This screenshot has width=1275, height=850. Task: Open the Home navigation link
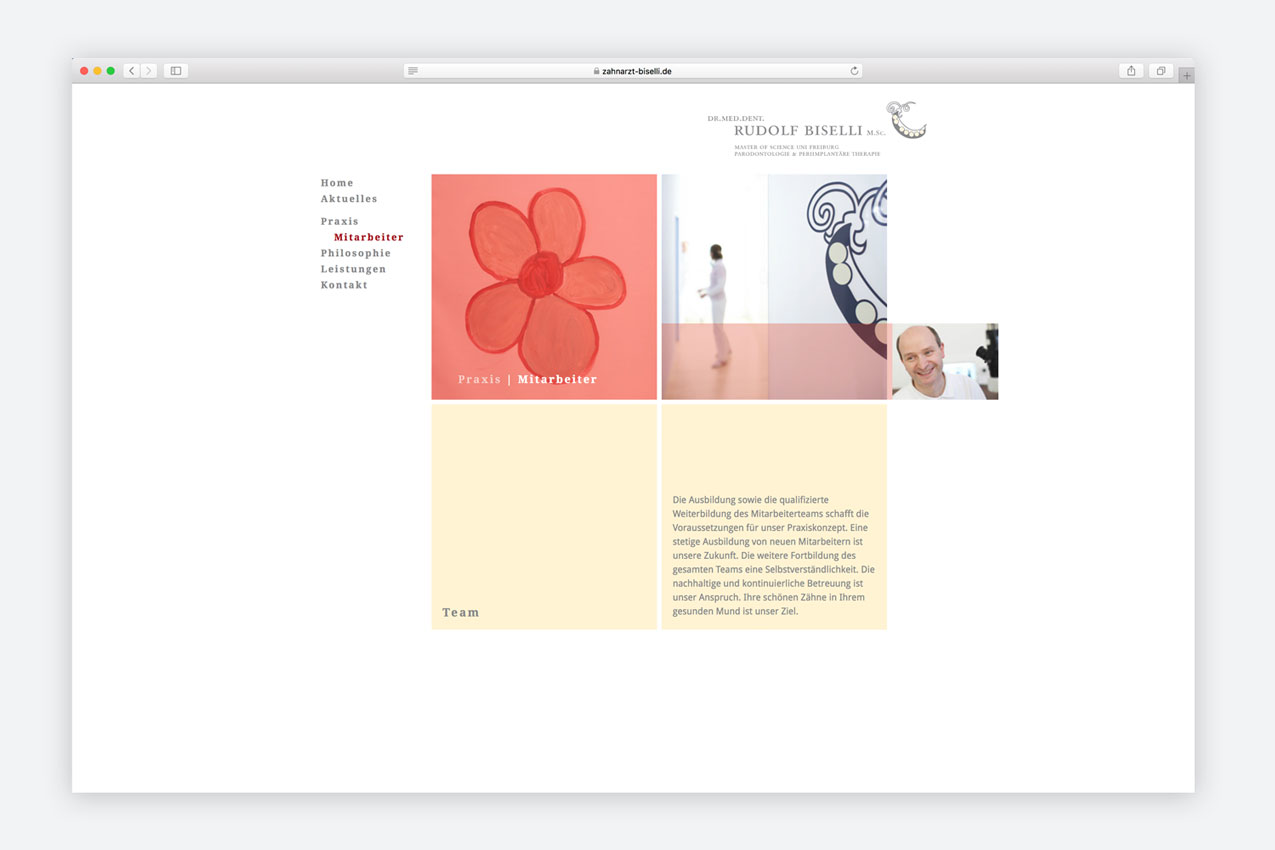(337, 183)
